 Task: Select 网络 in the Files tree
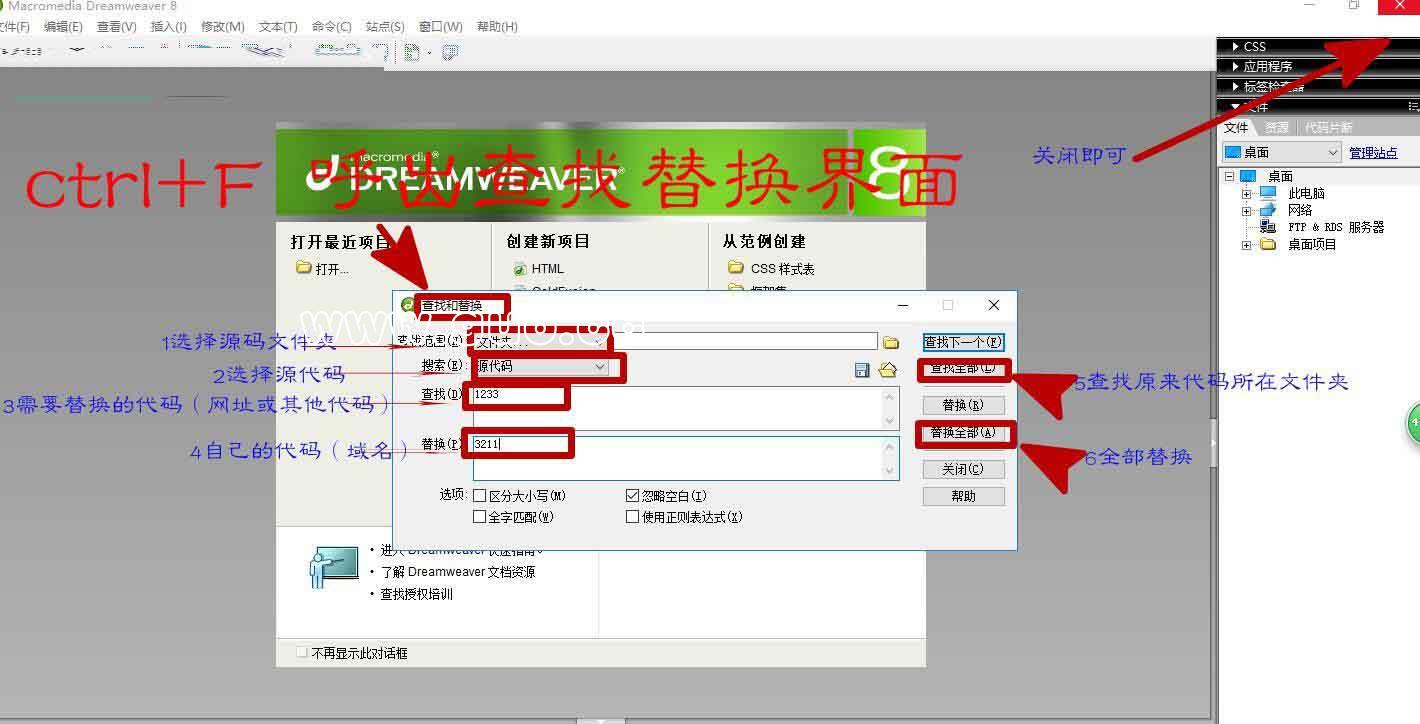[x=1300, y=210]
